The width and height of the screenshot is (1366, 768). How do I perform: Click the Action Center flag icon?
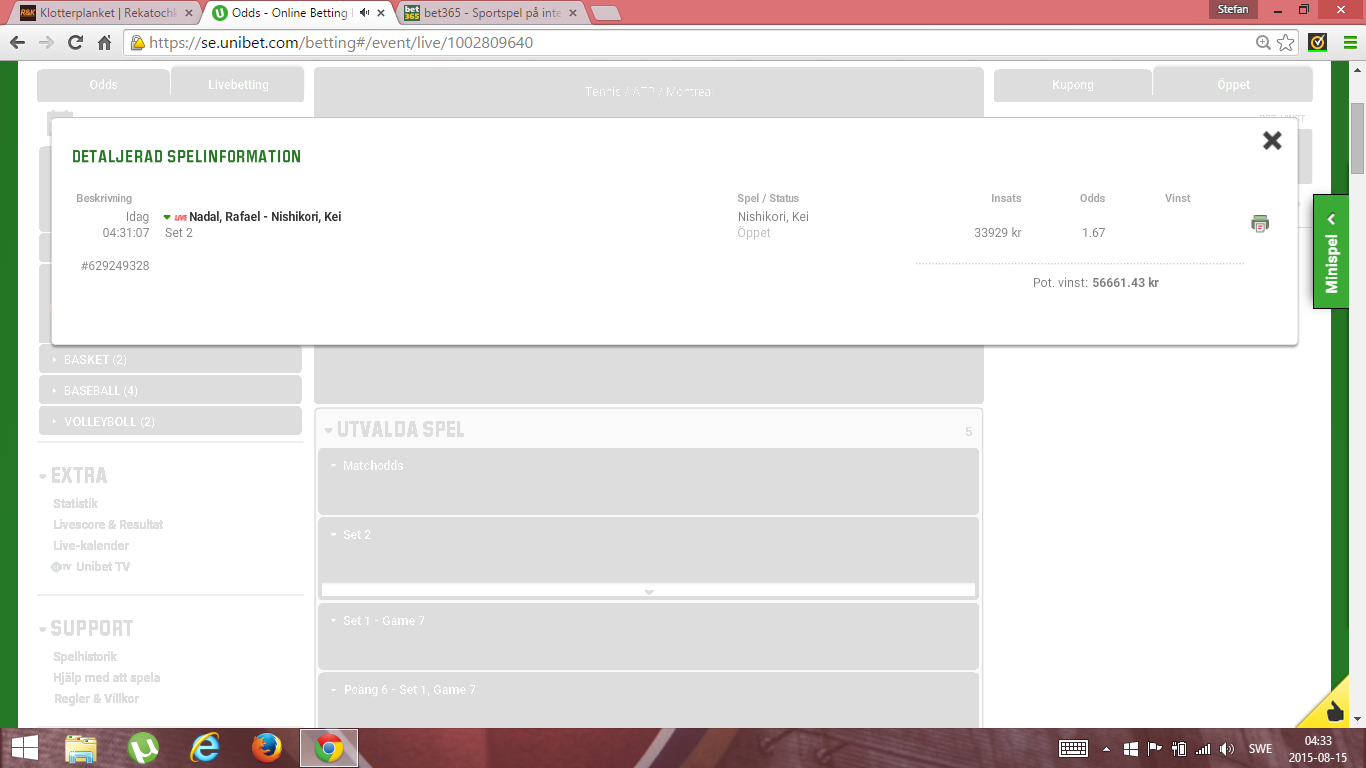pos(1154,748)
